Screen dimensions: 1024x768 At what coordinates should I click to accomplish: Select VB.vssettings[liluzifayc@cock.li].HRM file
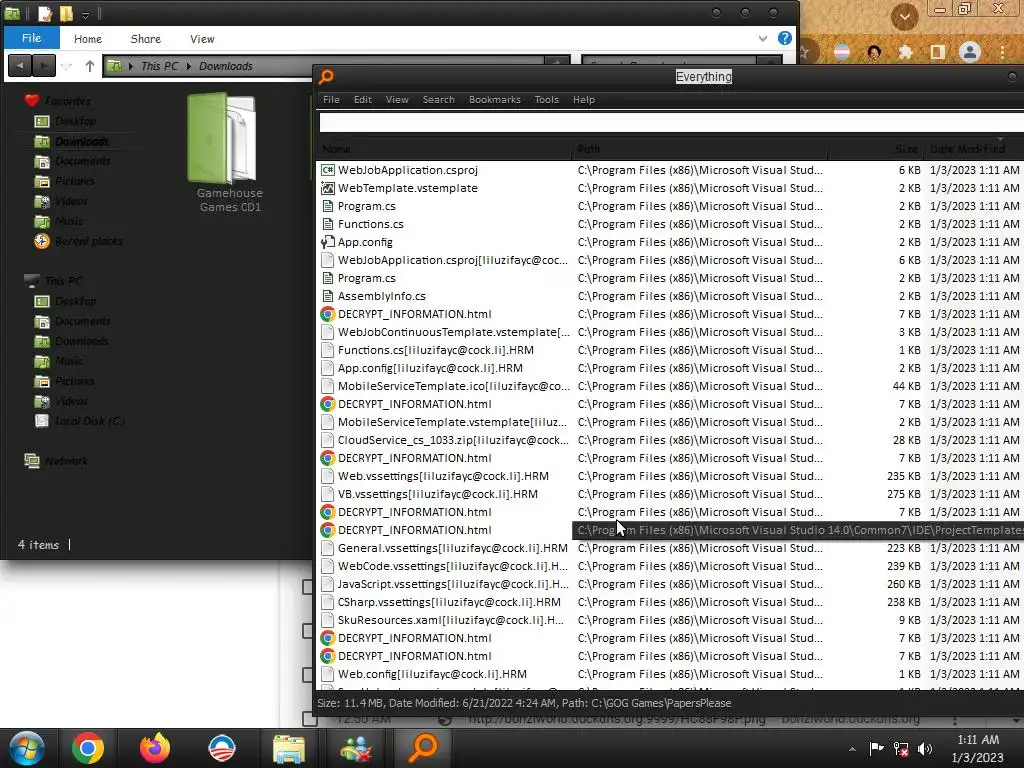438,494
